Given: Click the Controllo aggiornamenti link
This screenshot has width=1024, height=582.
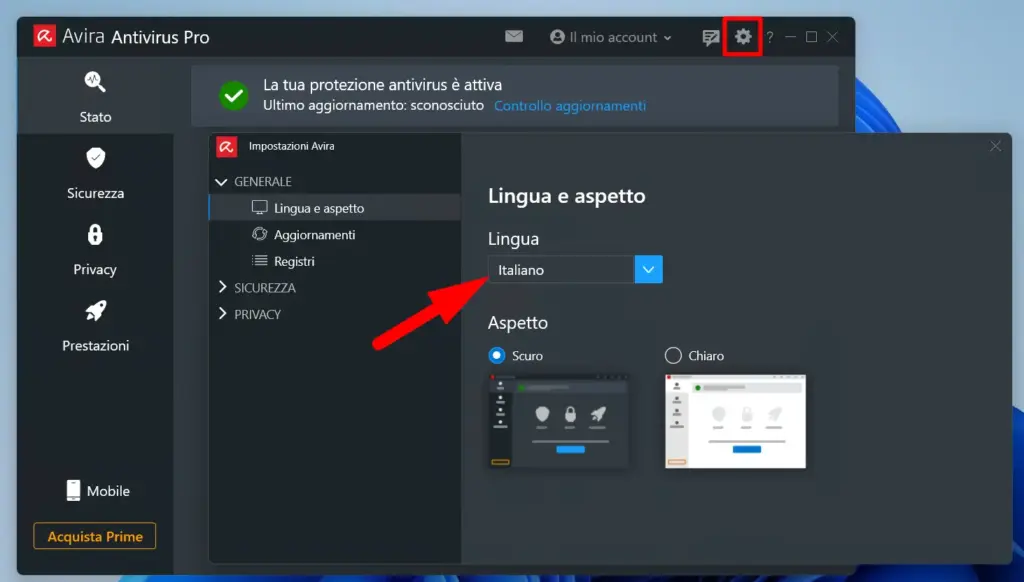Looking at the screenshot, I should [x=569, y=106].
